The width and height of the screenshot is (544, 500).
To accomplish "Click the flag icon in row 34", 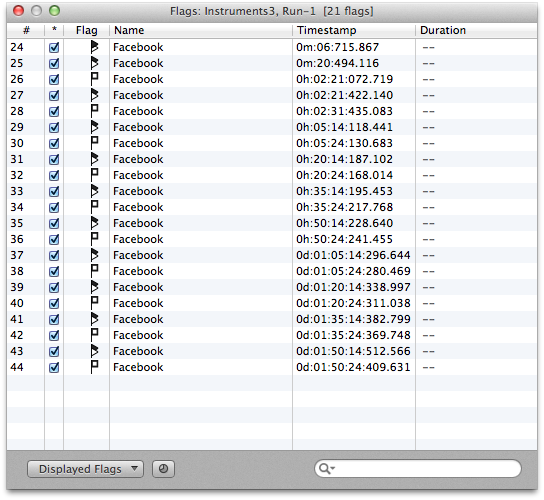I will click(x=94, y=207).
